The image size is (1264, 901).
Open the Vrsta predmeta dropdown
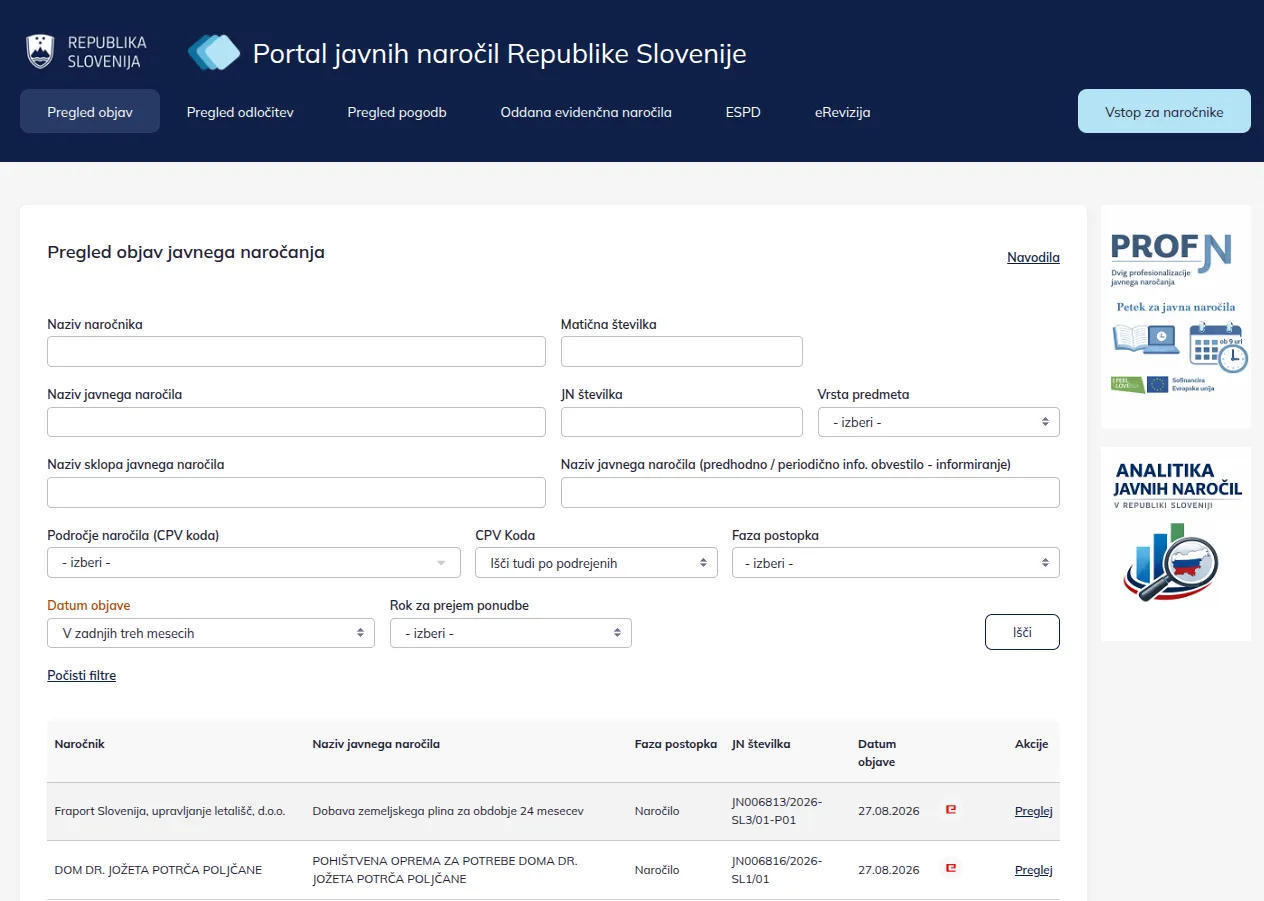pyautogui.click(x=938, y=422)
